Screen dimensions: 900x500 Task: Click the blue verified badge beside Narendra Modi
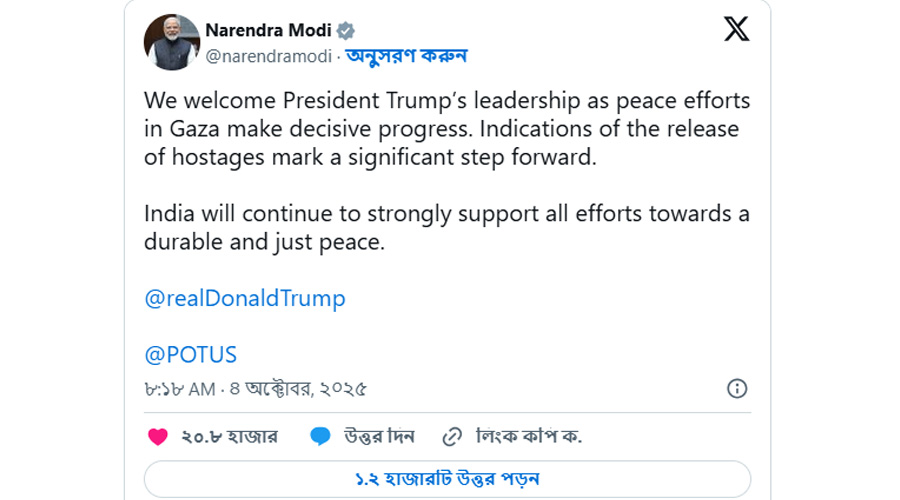[x=346, y=31]
